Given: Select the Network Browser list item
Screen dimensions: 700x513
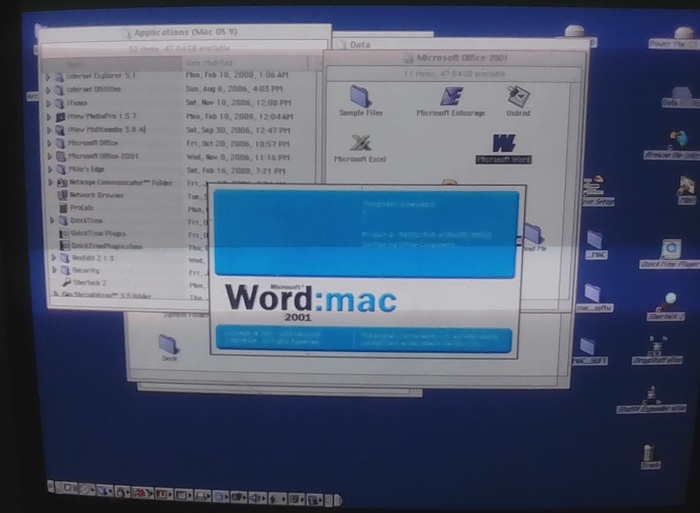Looking at the screenshot, I should (97, 195).
